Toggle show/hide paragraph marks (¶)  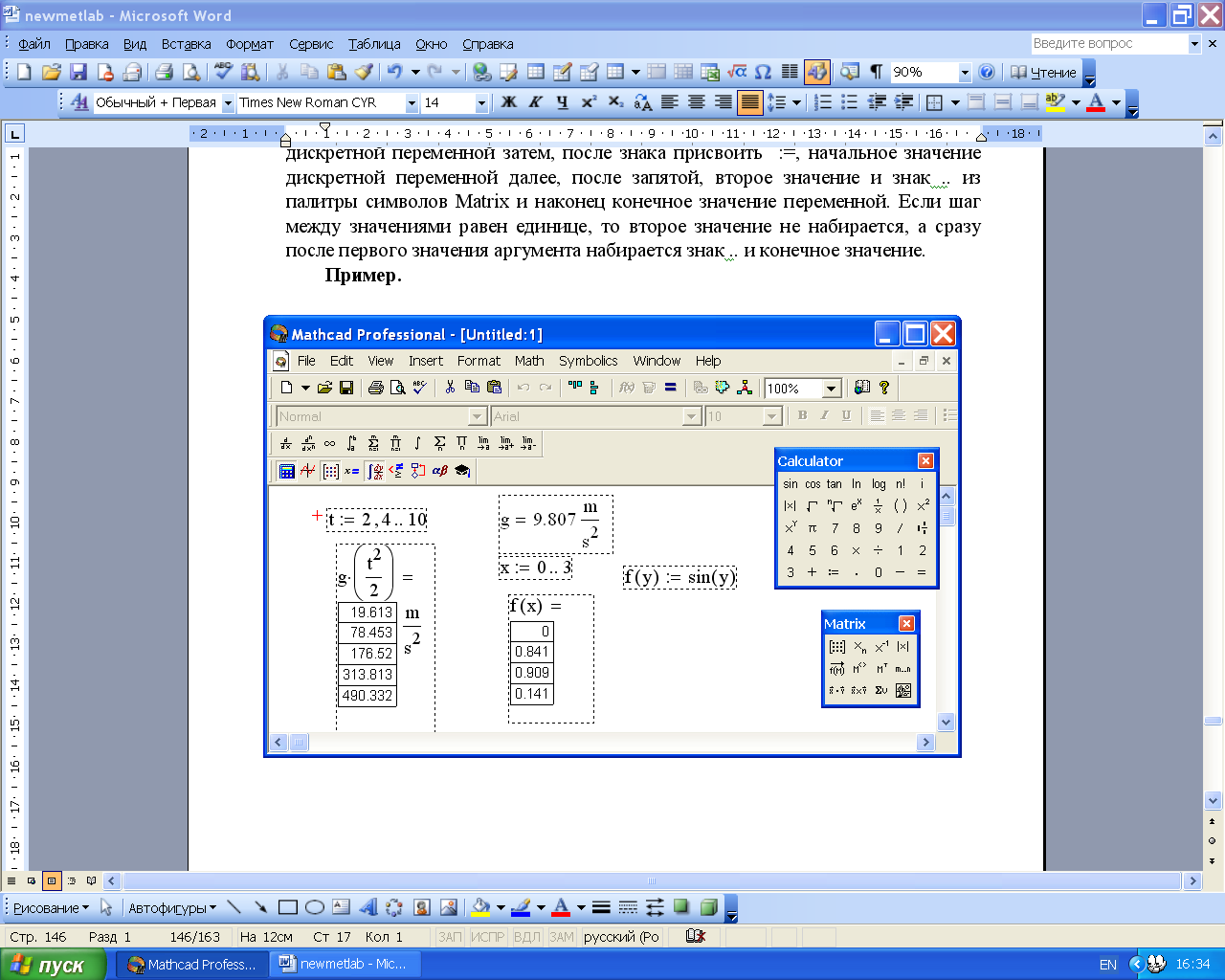pos(876,72)
